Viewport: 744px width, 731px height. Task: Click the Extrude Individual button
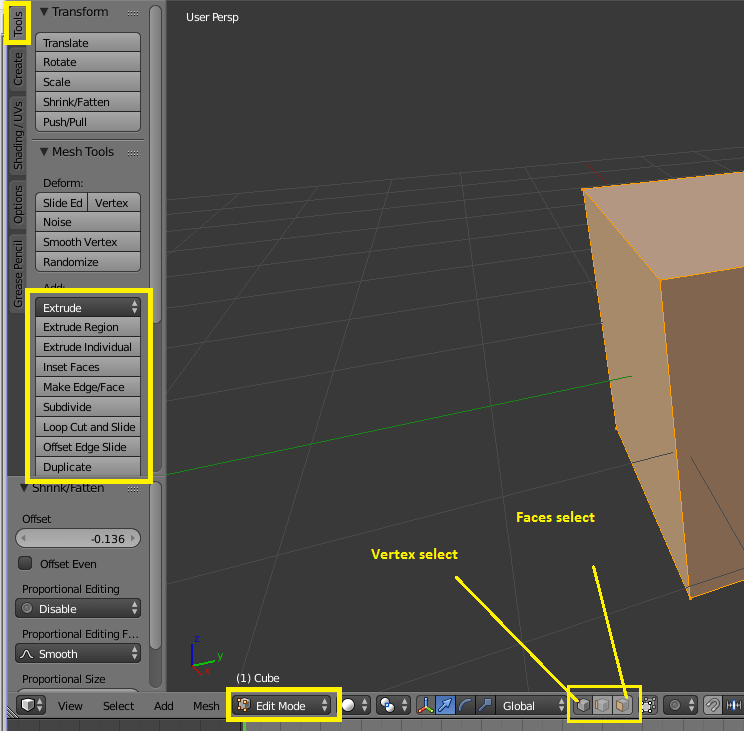[x=88, y=347]
